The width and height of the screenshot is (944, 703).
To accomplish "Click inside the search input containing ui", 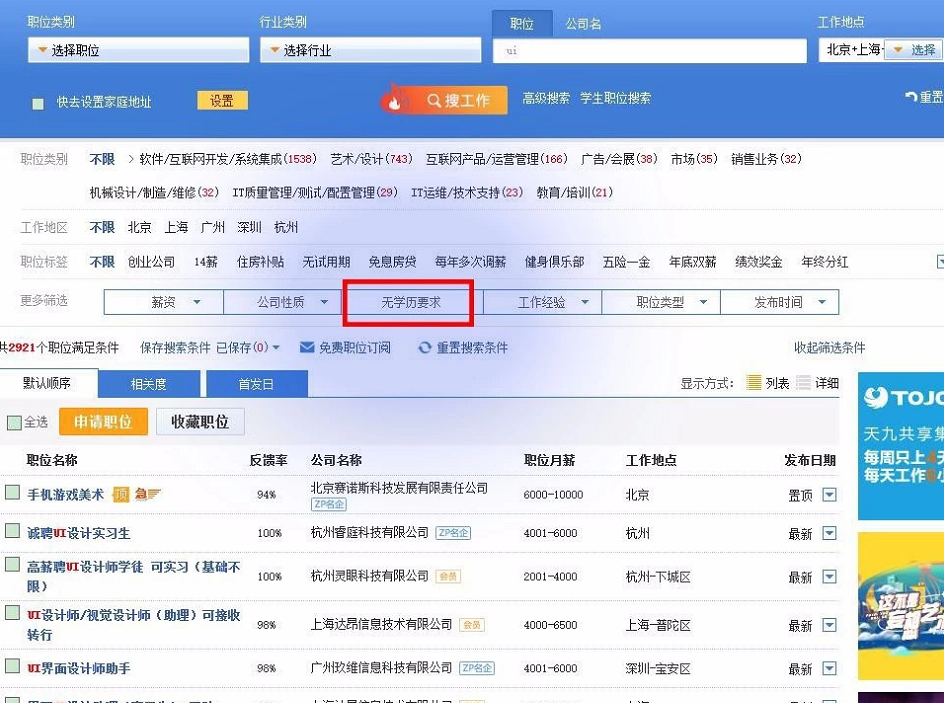I will pos(650,49).
